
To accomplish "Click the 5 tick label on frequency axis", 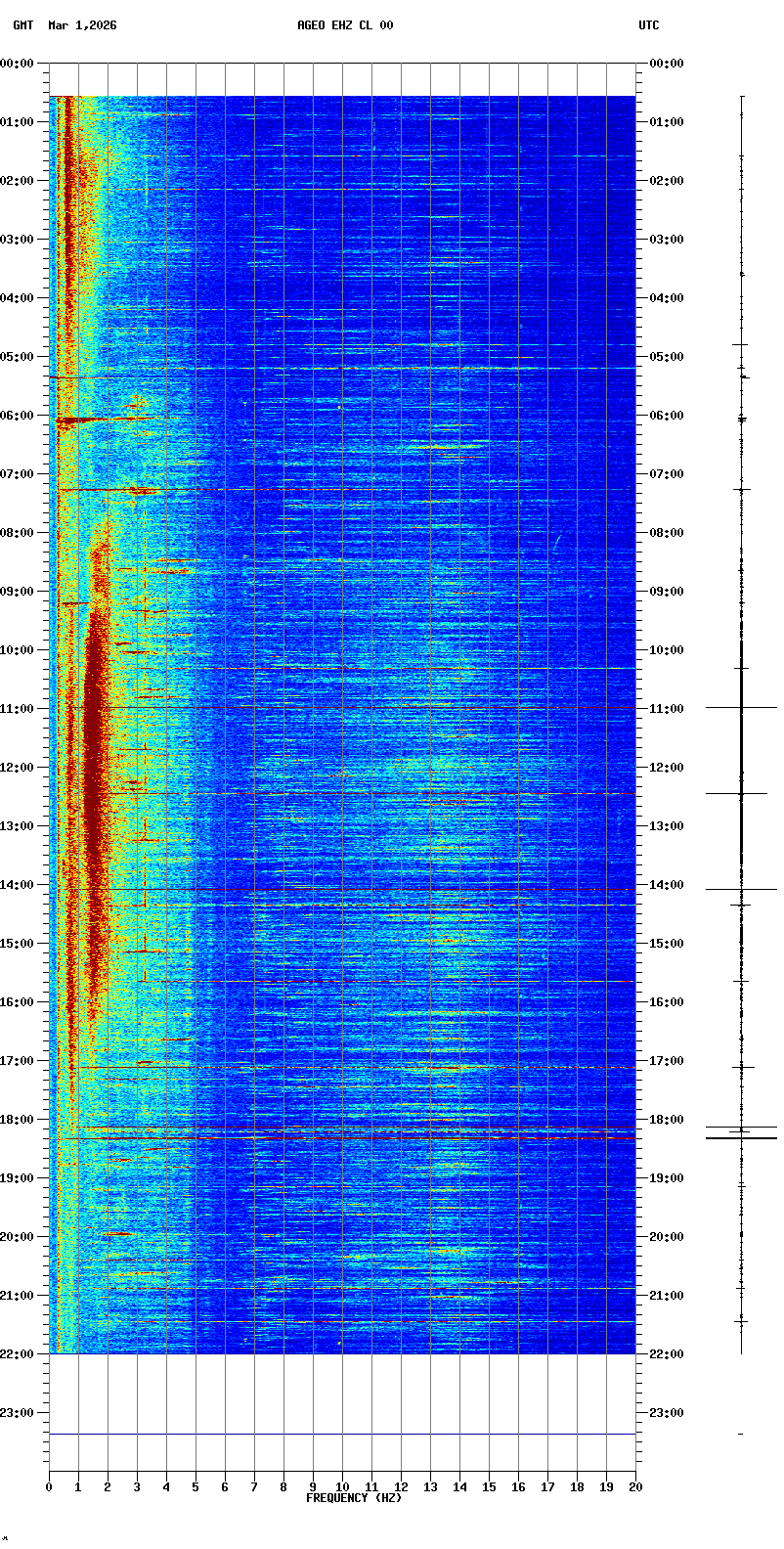I will click(196, 1487).
